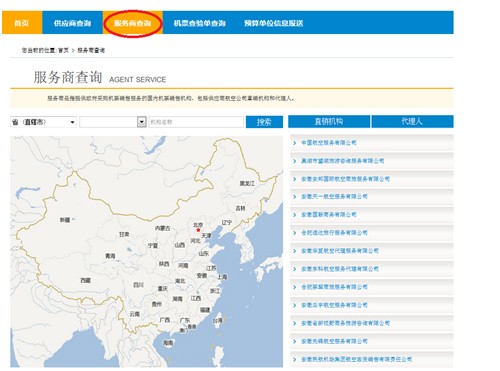Open the 首页 home navigation tab
Image resolution: width=500 pixels, height=371 pixels.
pyautogui.click(x=22, y=23)
